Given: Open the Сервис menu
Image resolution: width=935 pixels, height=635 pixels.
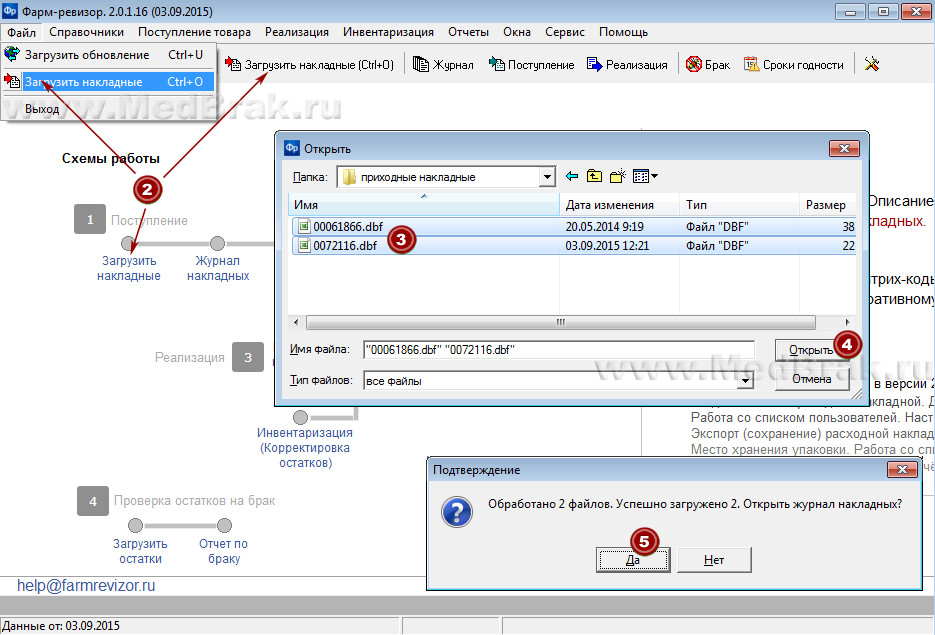Looking at the screenshot, I should coord(565,32).
